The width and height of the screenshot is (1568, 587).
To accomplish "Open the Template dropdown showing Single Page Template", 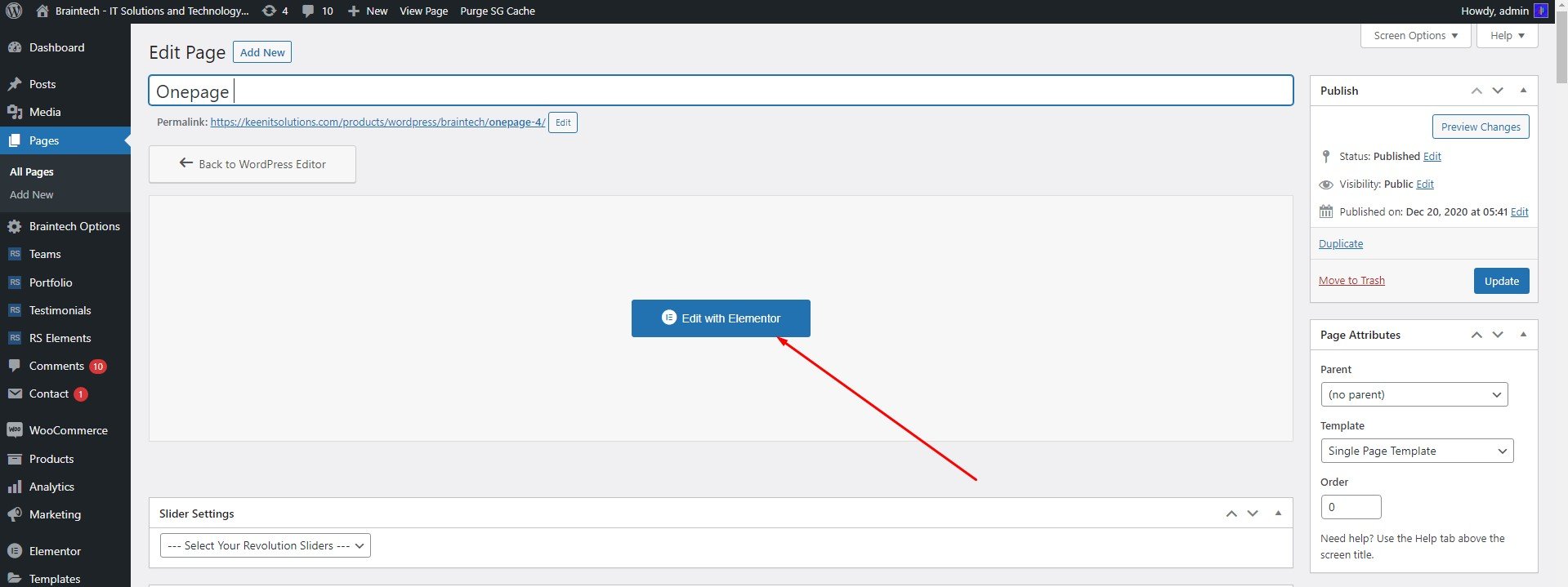I will (x=1417, y=451).
